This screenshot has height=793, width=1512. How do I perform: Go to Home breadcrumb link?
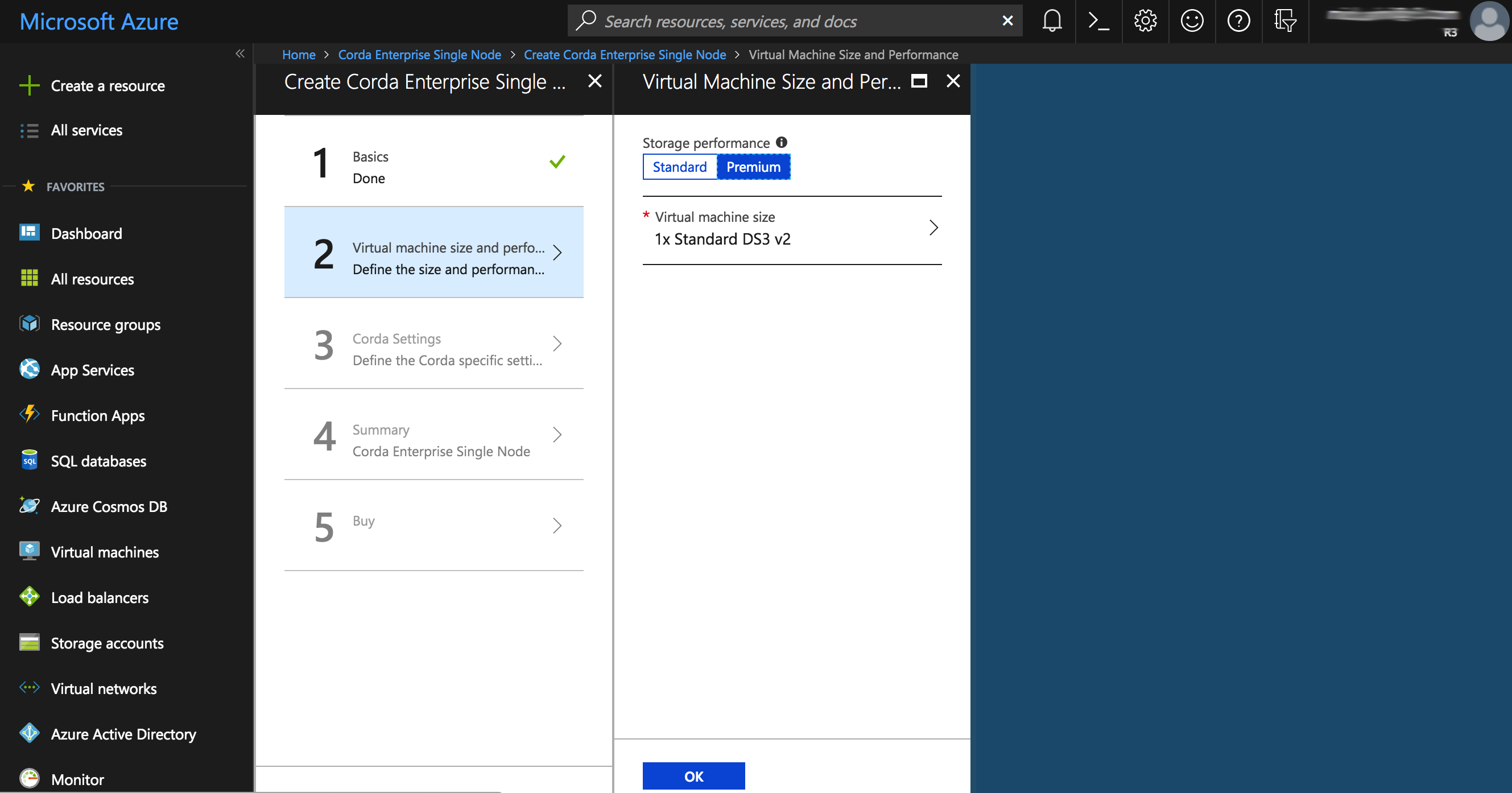[299, 55]
